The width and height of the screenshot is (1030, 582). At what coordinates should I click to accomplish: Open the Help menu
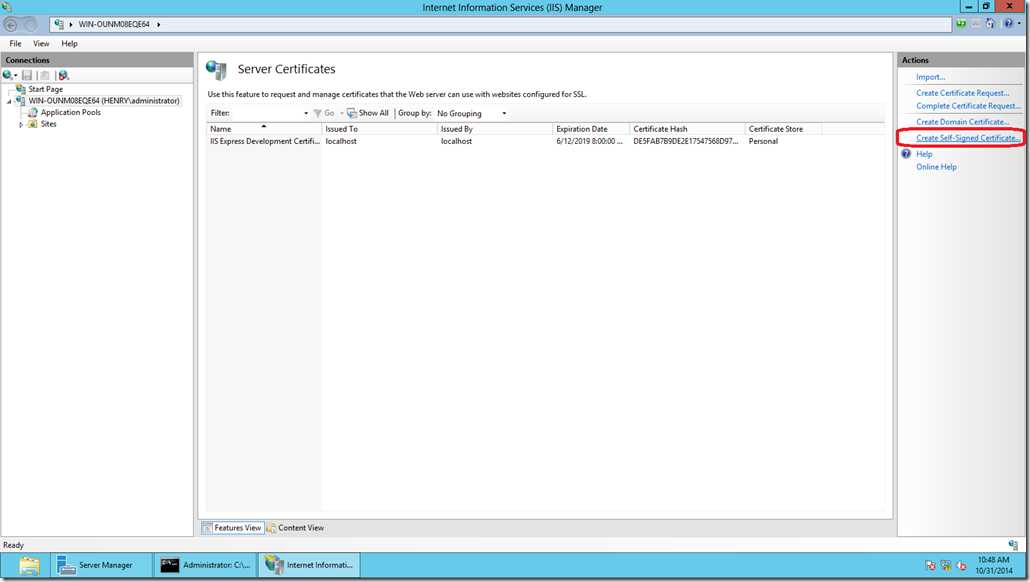[70, 43]
